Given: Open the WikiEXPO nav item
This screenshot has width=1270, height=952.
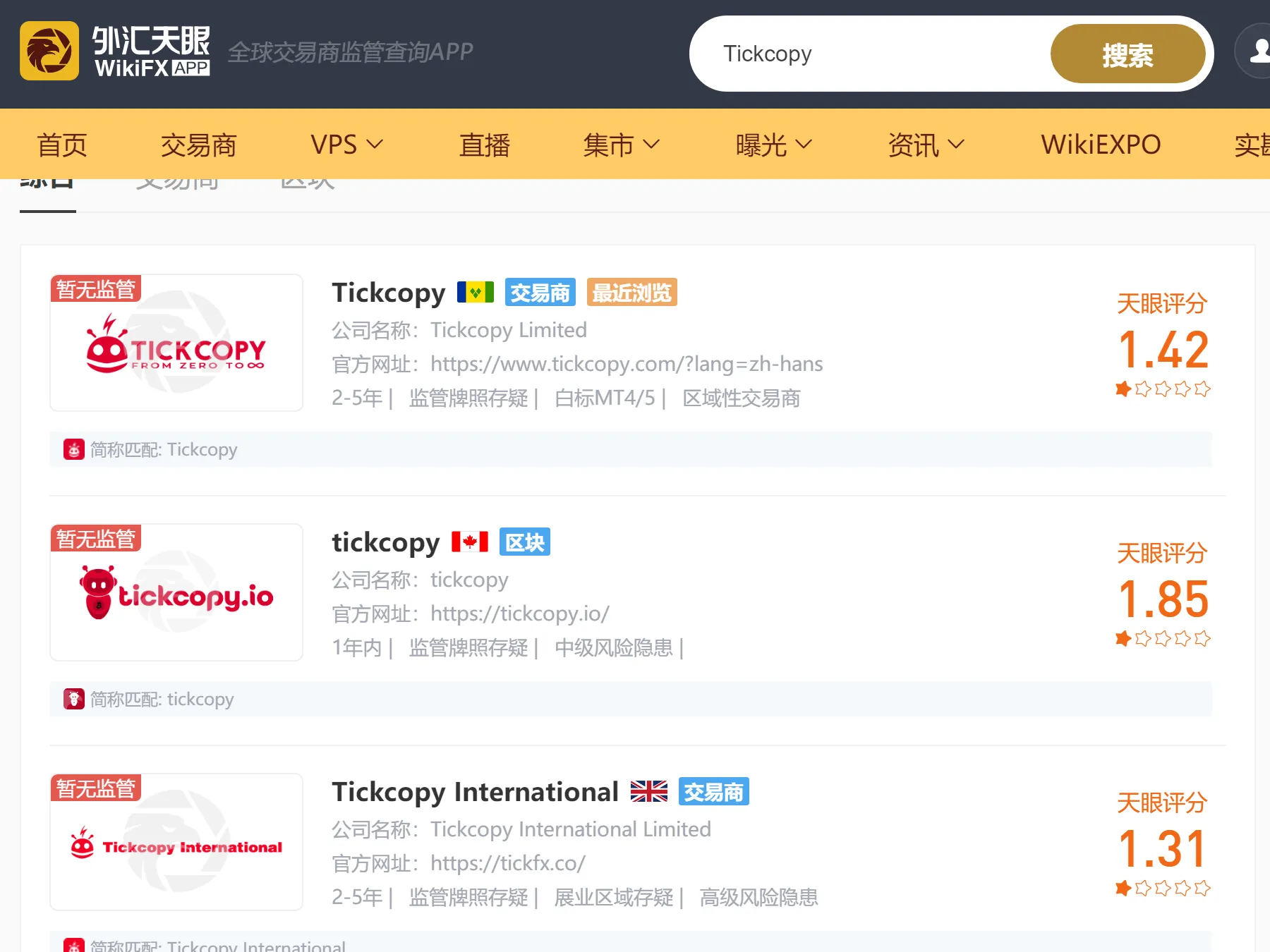Looking at the screenshot, I should [x=1101, y=145].
